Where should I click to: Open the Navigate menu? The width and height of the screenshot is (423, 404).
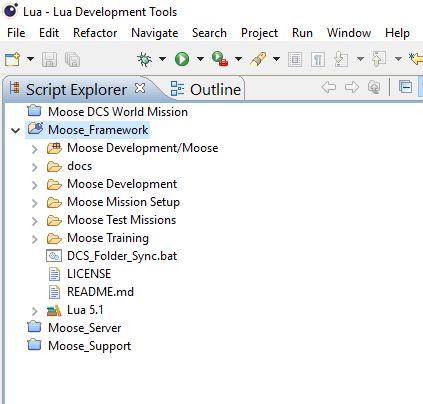[155, 33]
